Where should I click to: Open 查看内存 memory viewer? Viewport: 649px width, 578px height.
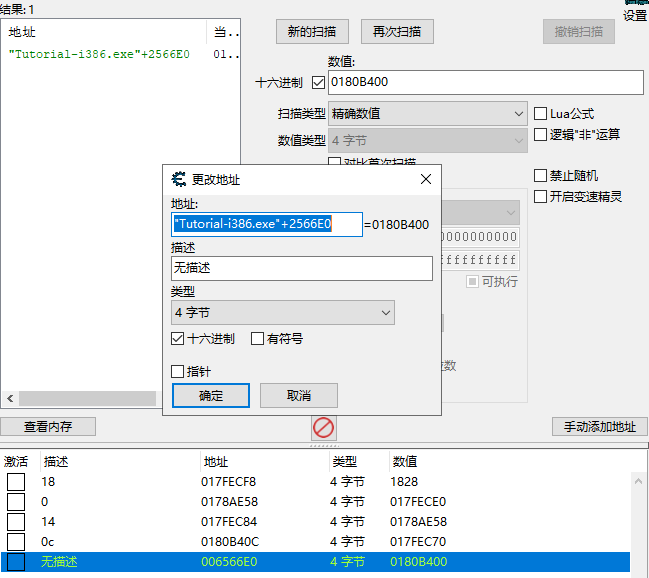point(48,426)
